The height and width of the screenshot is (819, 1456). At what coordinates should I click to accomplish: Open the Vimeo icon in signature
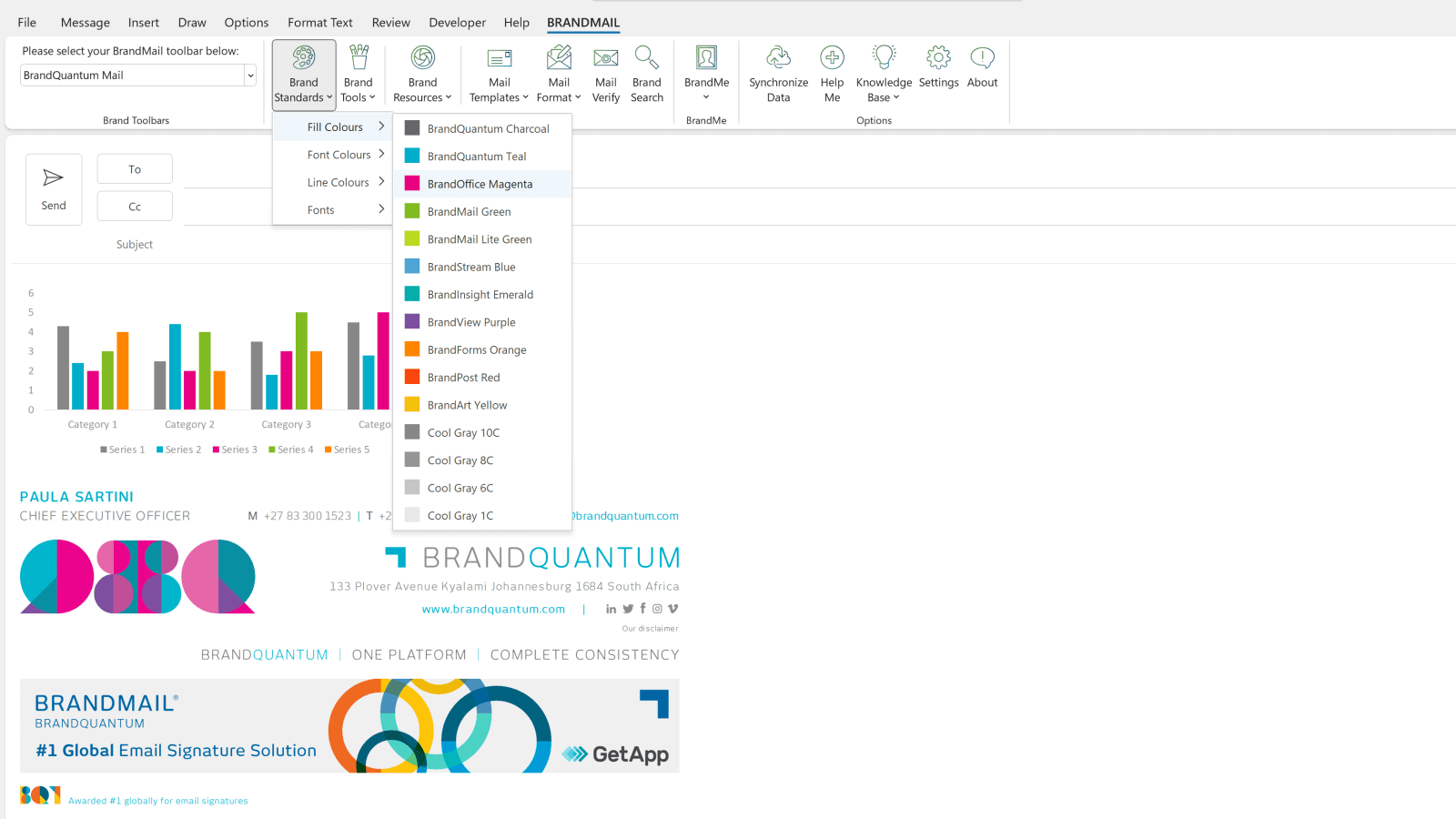(x=673, y=609)
